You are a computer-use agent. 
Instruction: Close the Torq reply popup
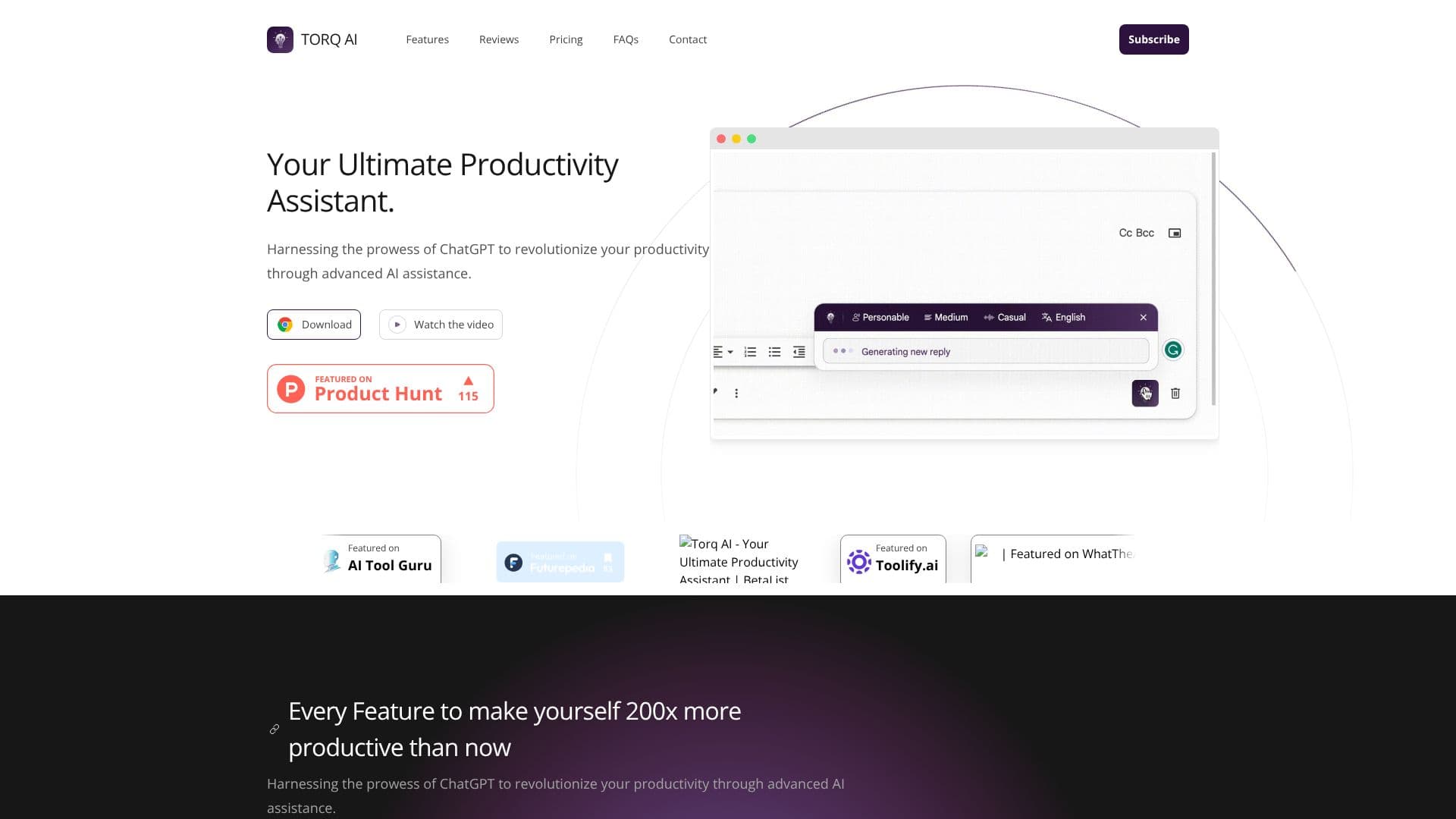coord(1144,318)
